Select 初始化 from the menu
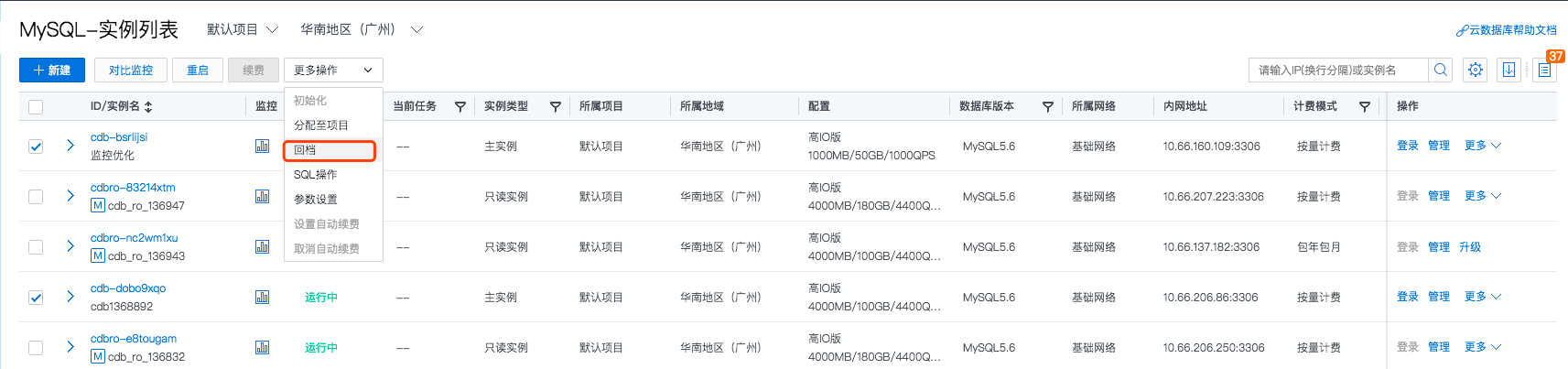Screen dimensions: 1568x369 tap(333, 101)
